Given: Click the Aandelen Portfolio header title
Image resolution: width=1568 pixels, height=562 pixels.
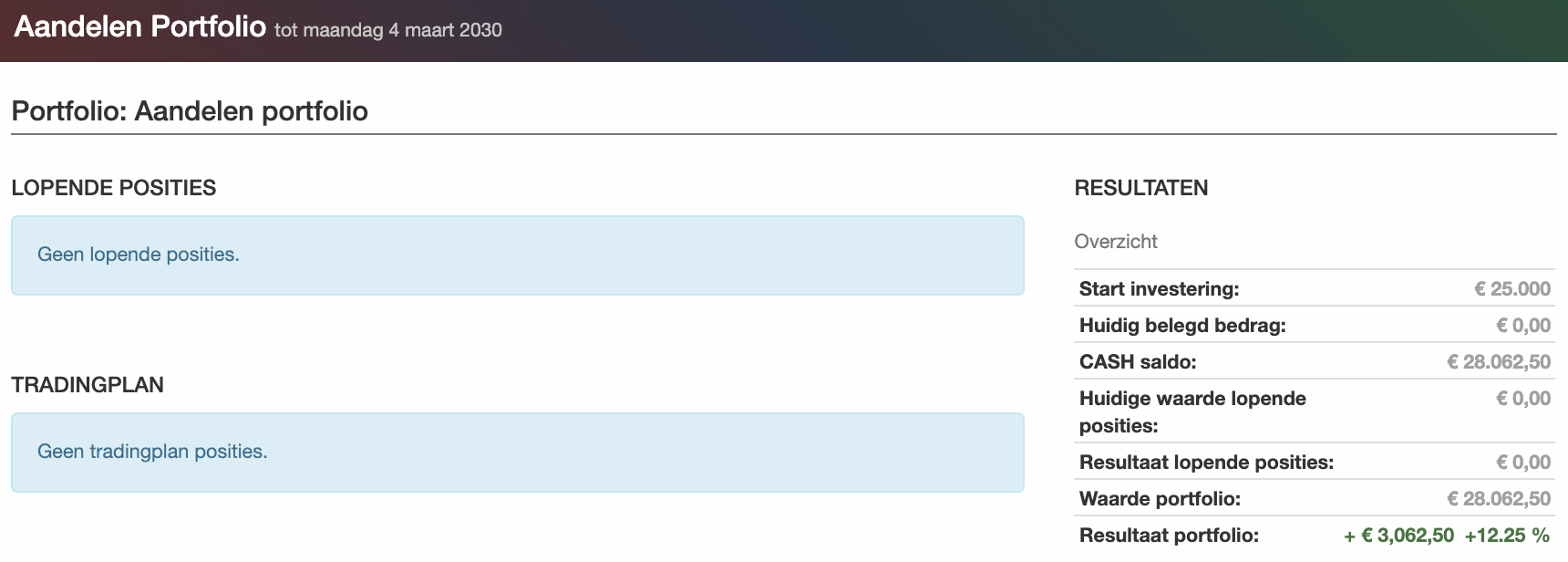Looking at the screenshot, I should [x=140, y=26].
